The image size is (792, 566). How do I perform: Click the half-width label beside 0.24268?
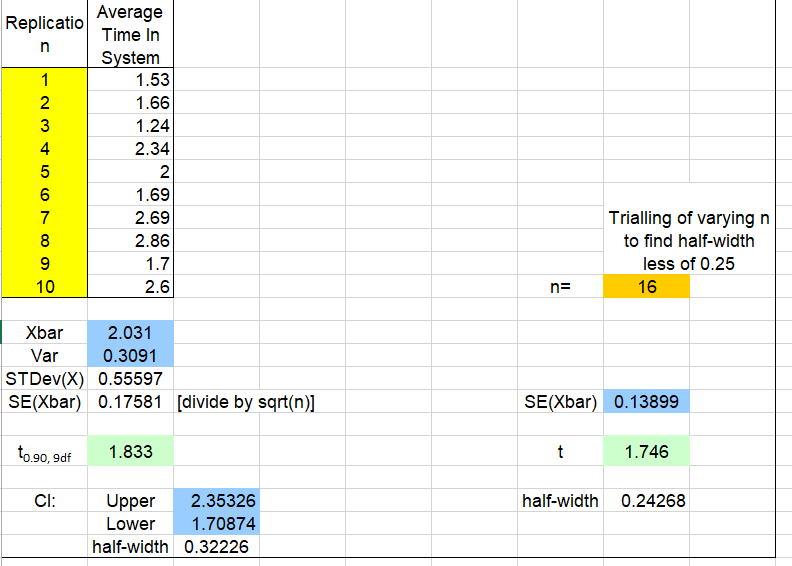coord(560,500)
